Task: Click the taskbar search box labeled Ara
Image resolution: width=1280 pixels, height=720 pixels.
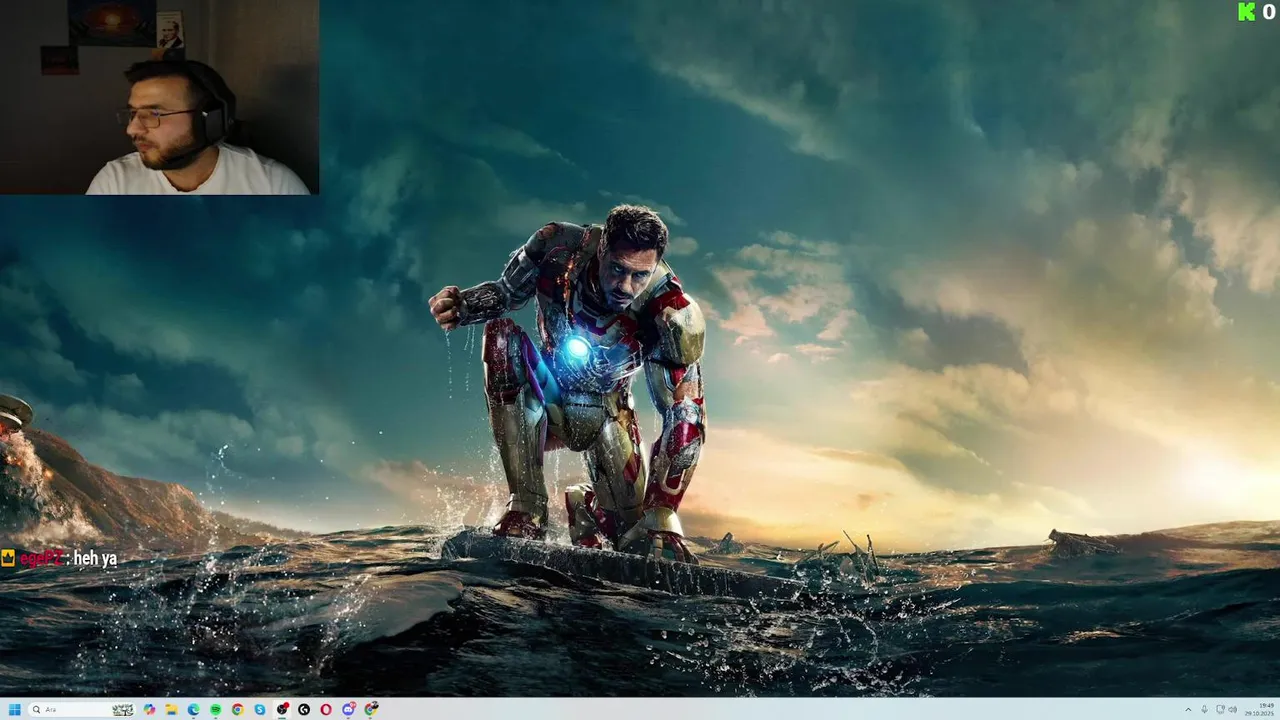Action: coord(82,710)
